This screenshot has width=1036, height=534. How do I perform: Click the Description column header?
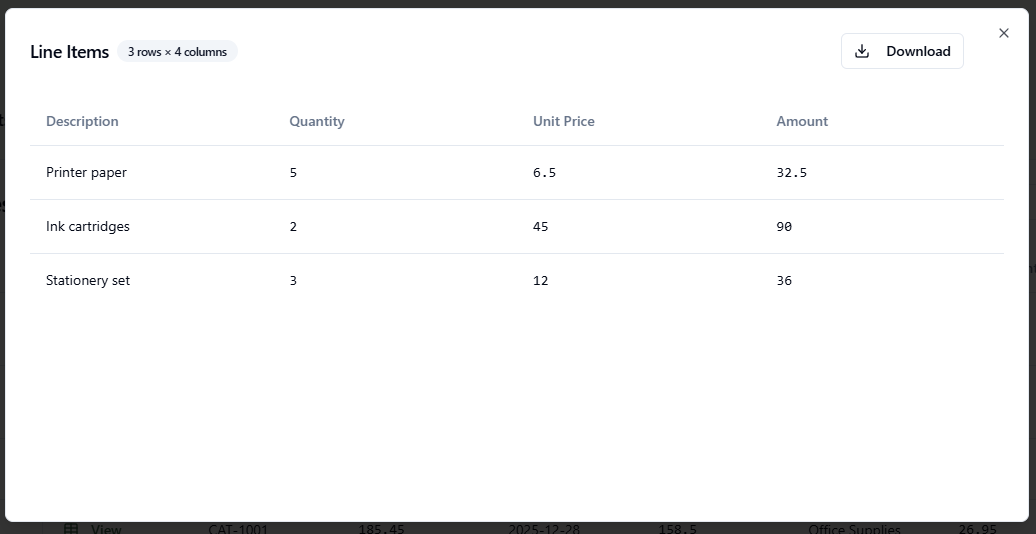coord(82,121)
